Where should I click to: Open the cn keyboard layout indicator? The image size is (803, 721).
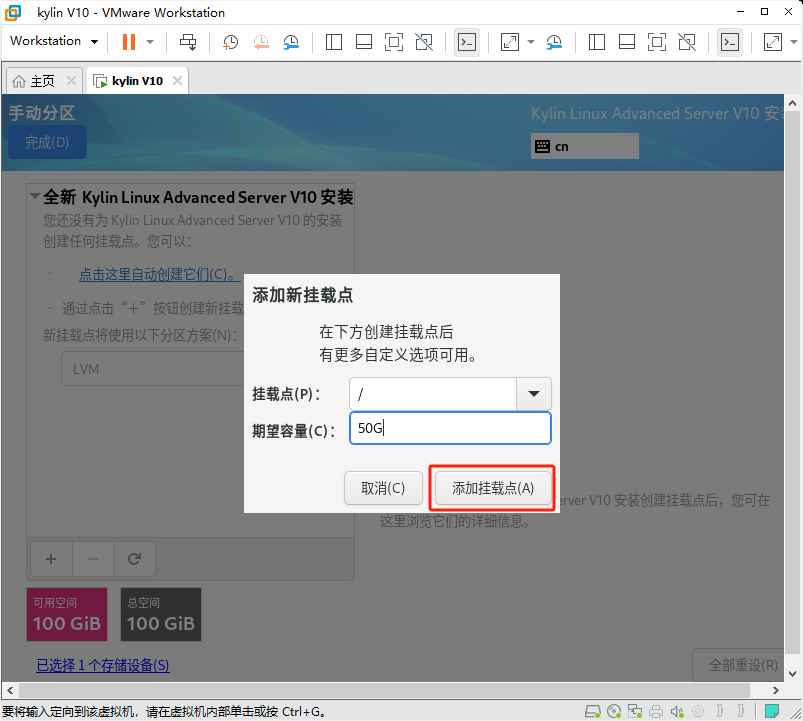coord(584,146)
